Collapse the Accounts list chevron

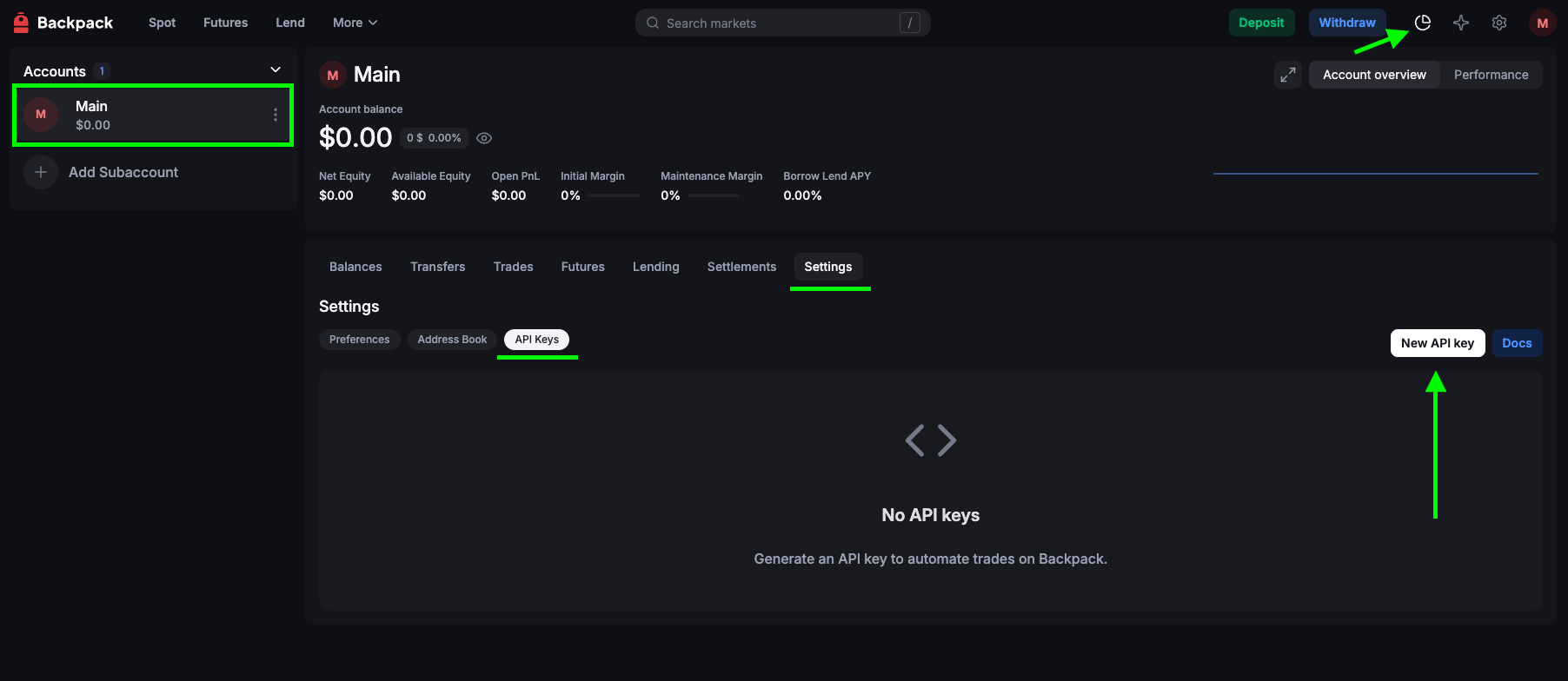pos(276,70)
